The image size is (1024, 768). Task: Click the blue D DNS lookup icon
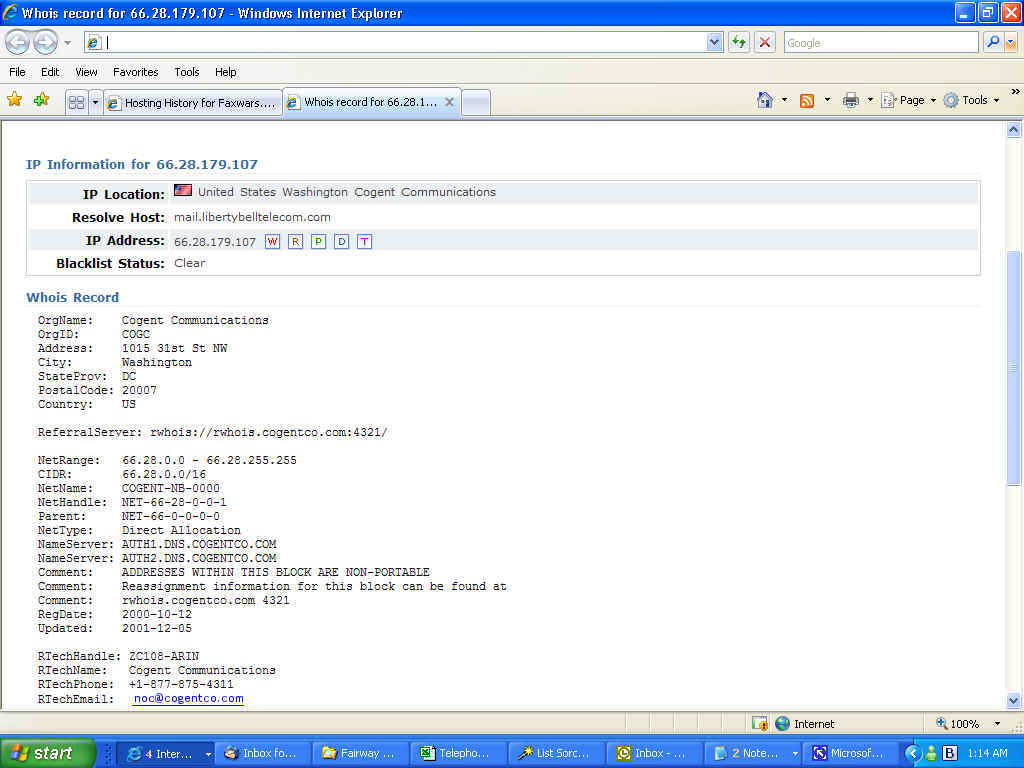point(342,242)
